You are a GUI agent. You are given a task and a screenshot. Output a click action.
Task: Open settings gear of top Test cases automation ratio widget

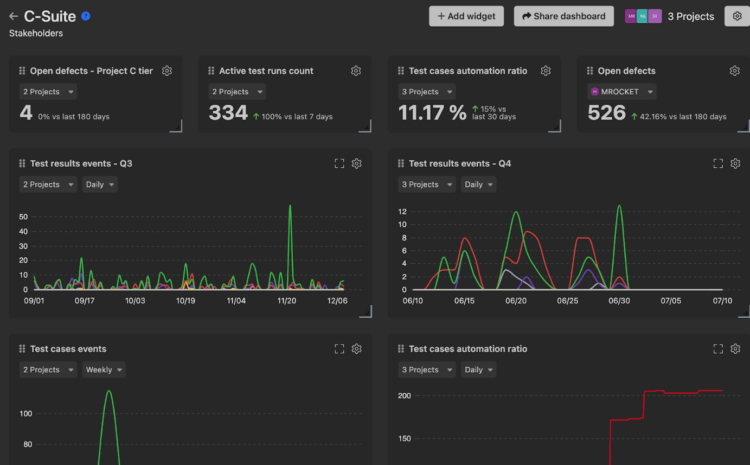pos(545,71)
